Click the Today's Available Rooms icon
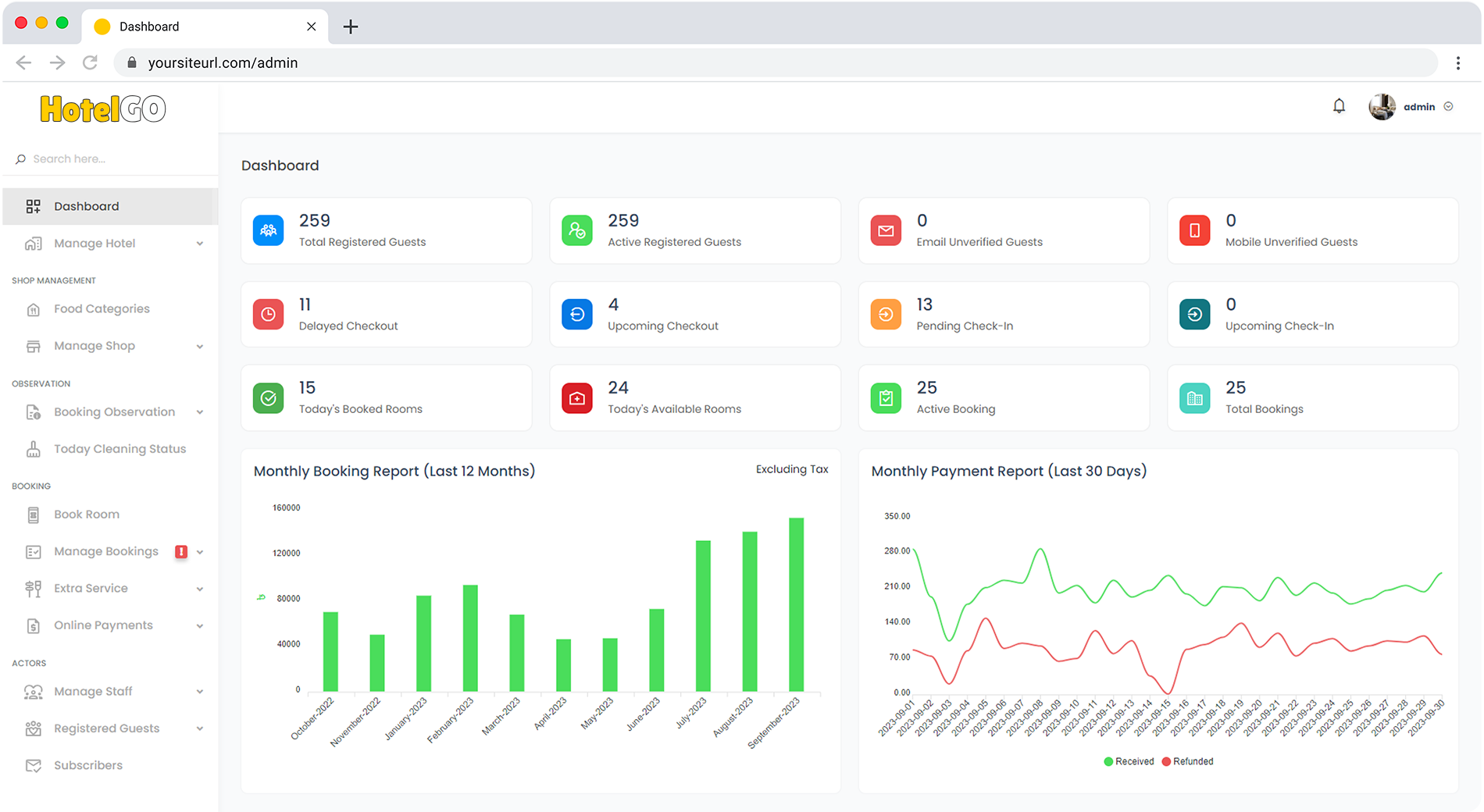Image resolution: width=1484 pixels, height=812 pixels. pyautogui.click(x=576, y=398)
